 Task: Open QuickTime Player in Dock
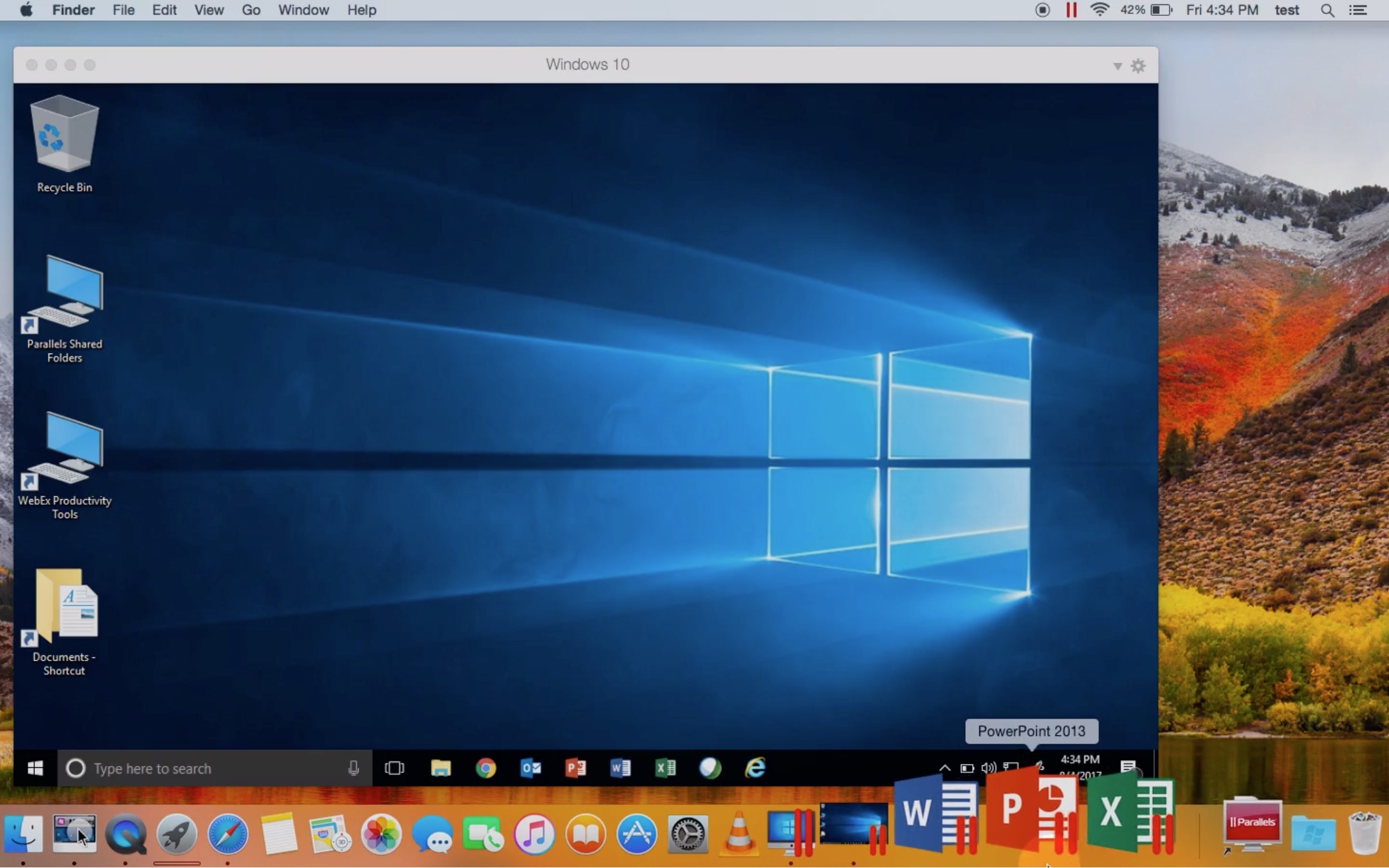[126, 834]
